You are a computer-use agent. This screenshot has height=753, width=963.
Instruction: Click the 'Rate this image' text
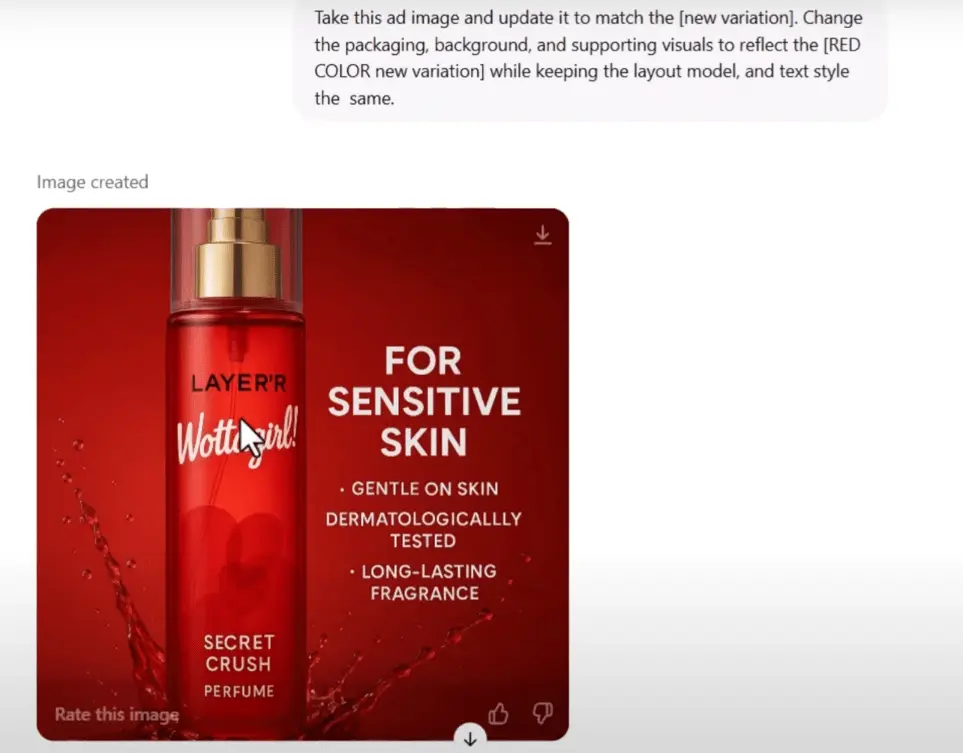[x=117, y=714]
